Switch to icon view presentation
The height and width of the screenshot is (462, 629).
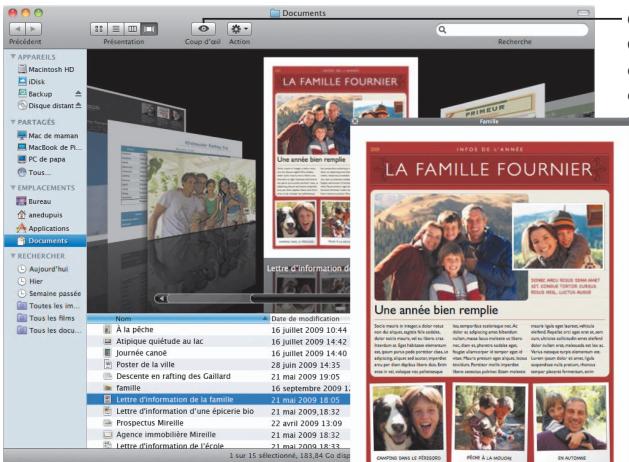(99, 29)
